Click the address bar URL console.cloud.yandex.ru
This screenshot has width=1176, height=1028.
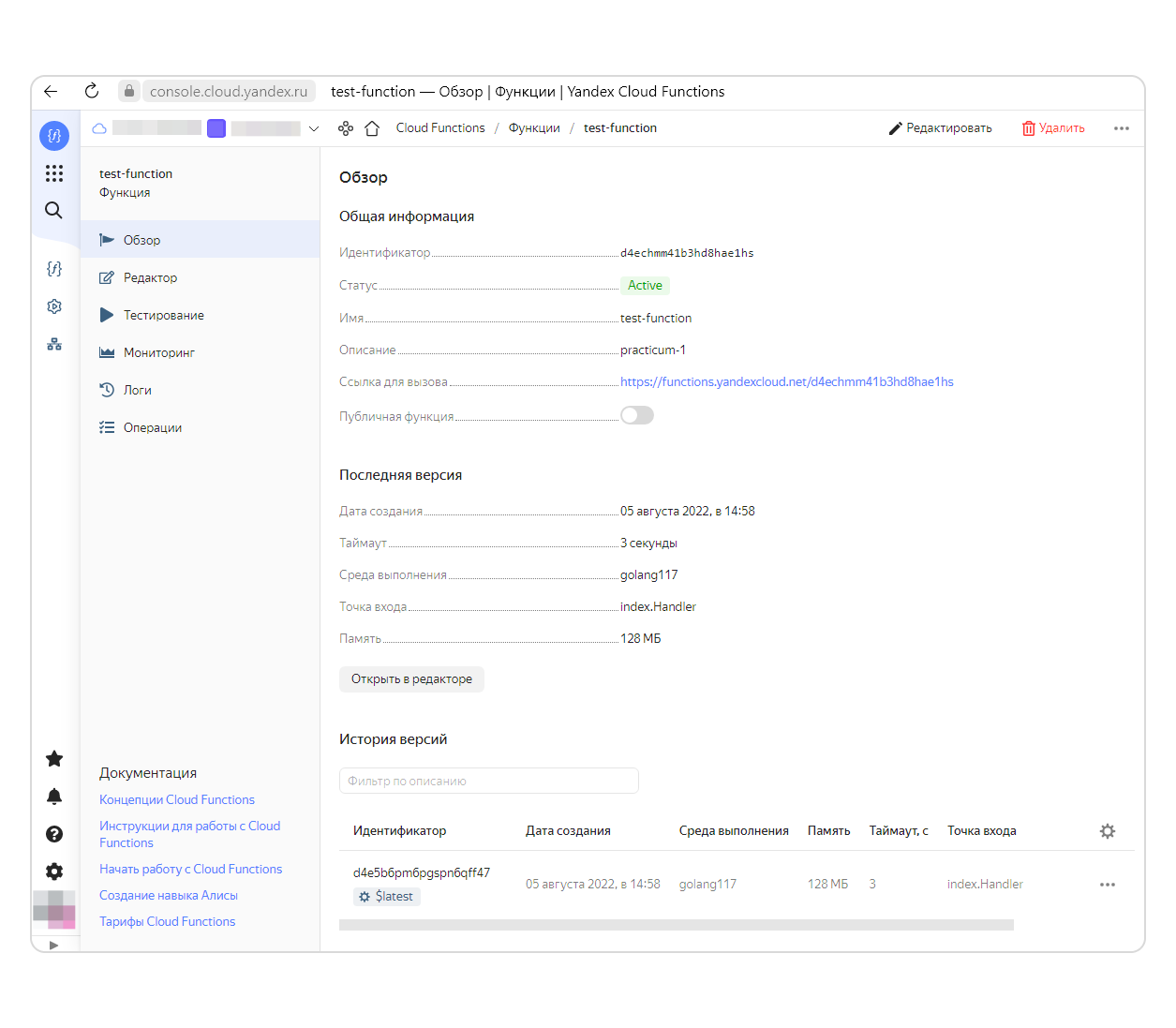tap(229, 92)
